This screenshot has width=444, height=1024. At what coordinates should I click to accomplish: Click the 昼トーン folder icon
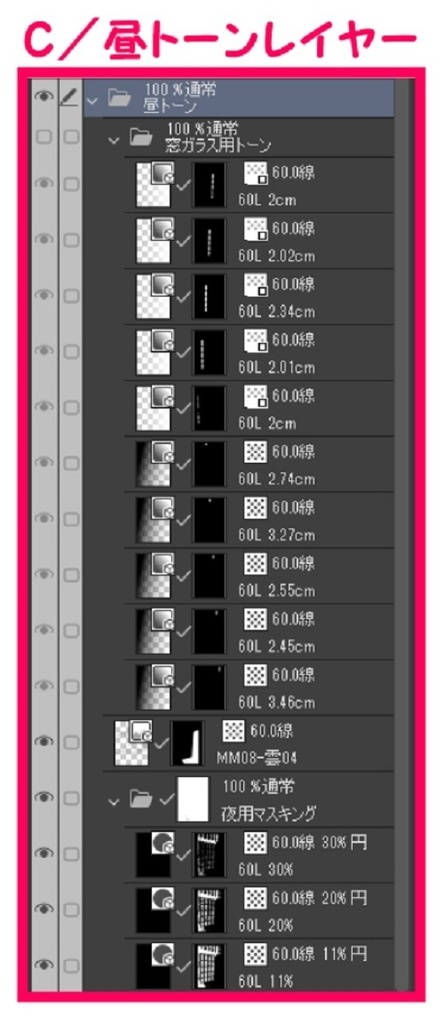pos(119,99)
